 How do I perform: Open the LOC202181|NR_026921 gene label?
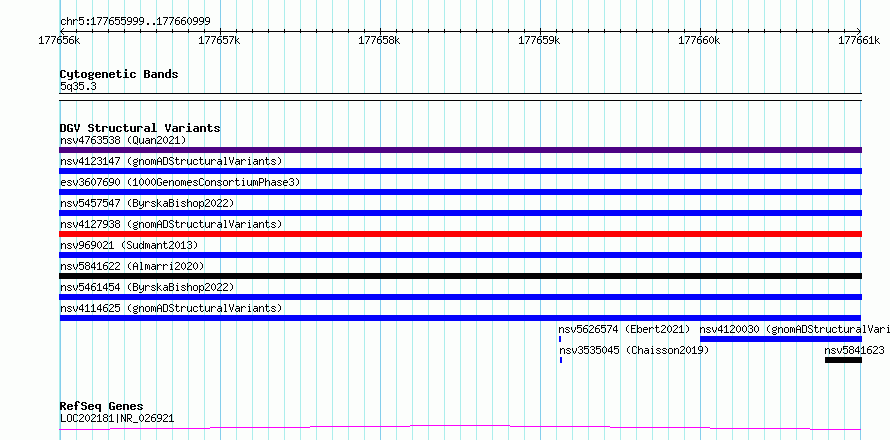pyautogui.click(x=117, y=418)
